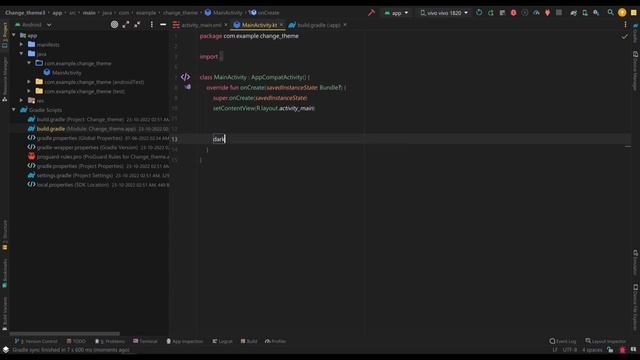Open the Android project view dropdown
The width and height of the screenshot is (640, 360).
click(33, 25)
